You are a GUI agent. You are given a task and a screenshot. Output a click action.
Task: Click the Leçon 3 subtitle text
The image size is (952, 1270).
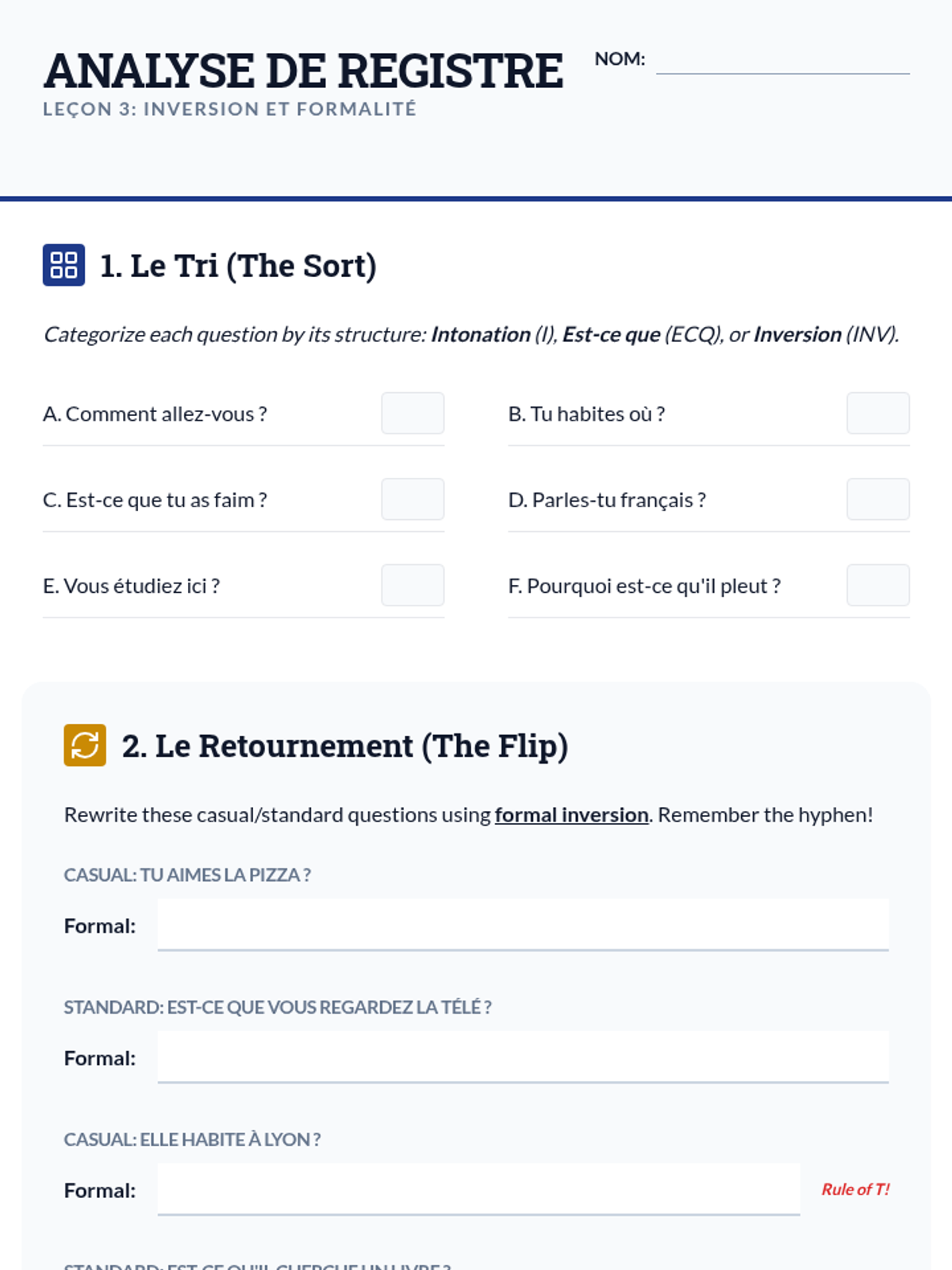[x=229, y=109]
